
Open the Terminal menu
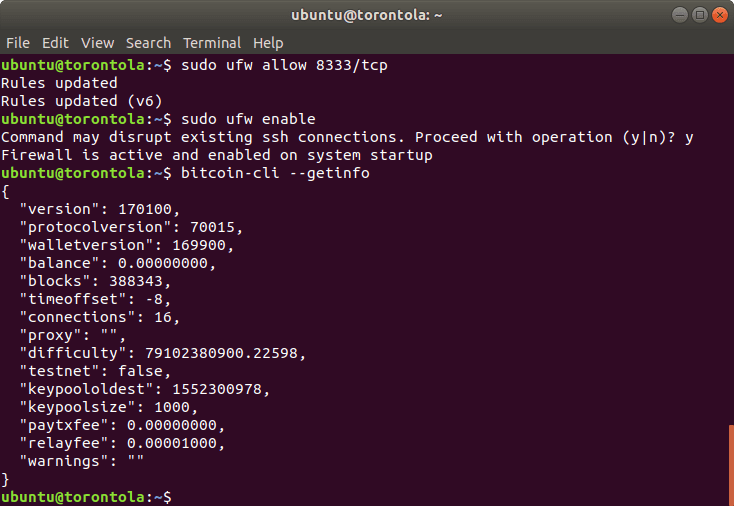coord(212,43)
